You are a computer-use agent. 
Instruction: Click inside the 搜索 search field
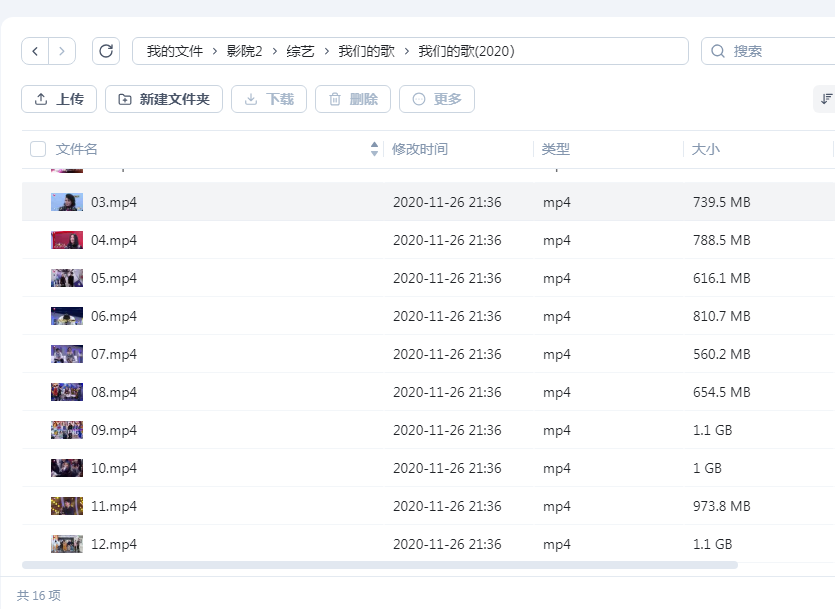(770, 51)
